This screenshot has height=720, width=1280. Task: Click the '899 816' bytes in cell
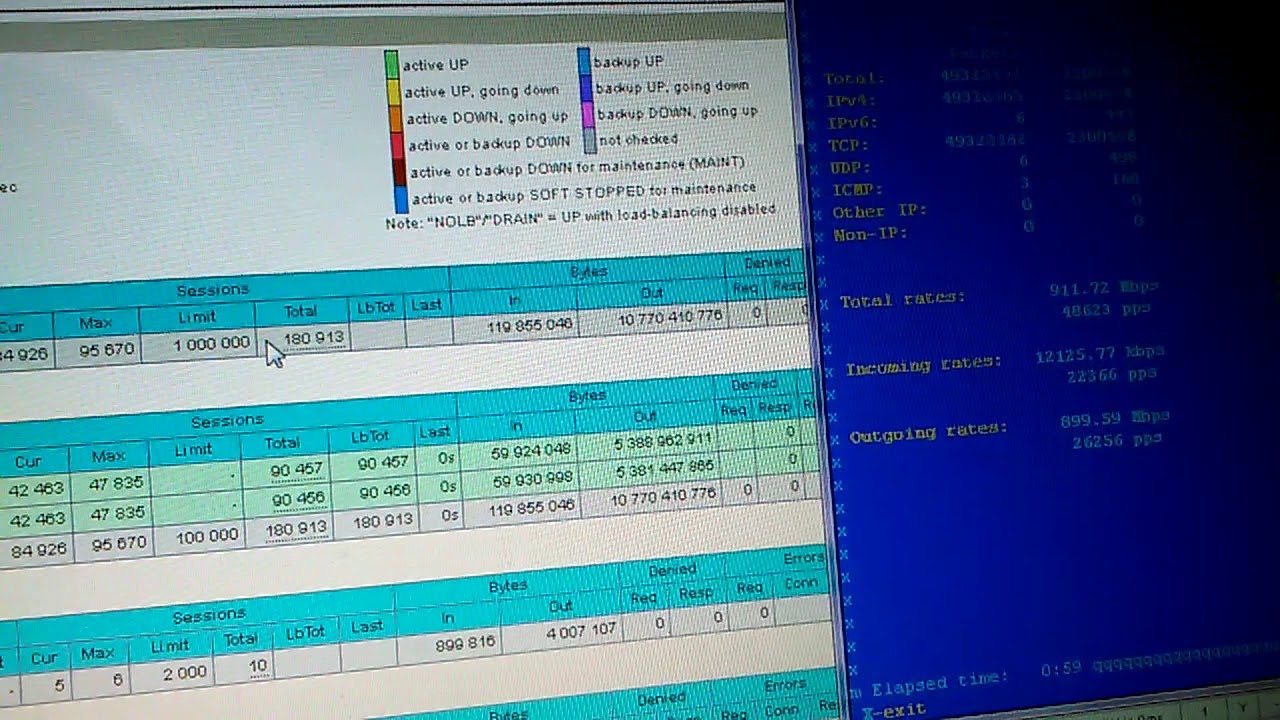coord(465,645)
